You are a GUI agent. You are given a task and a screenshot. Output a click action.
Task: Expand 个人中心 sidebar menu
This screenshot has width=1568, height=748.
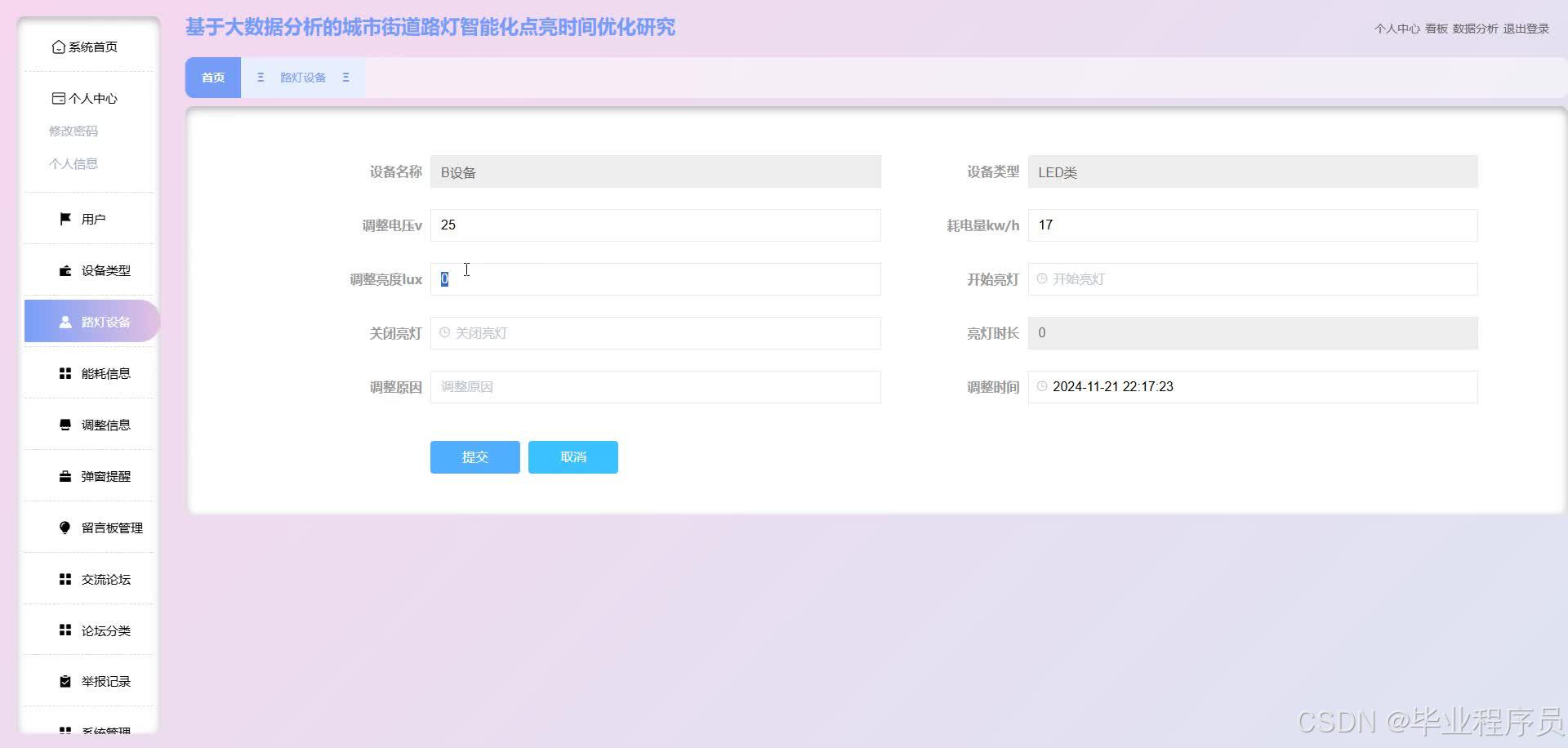coord(88,99)
